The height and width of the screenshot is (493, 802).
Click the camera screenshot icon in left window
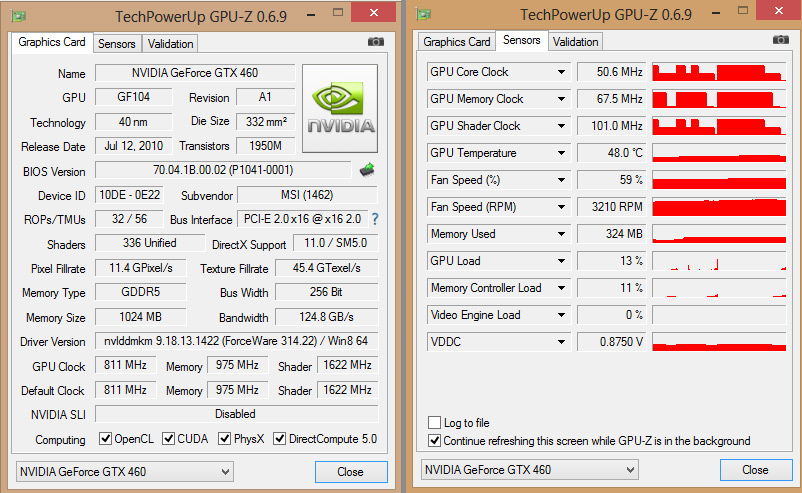[x=375, y=41]
